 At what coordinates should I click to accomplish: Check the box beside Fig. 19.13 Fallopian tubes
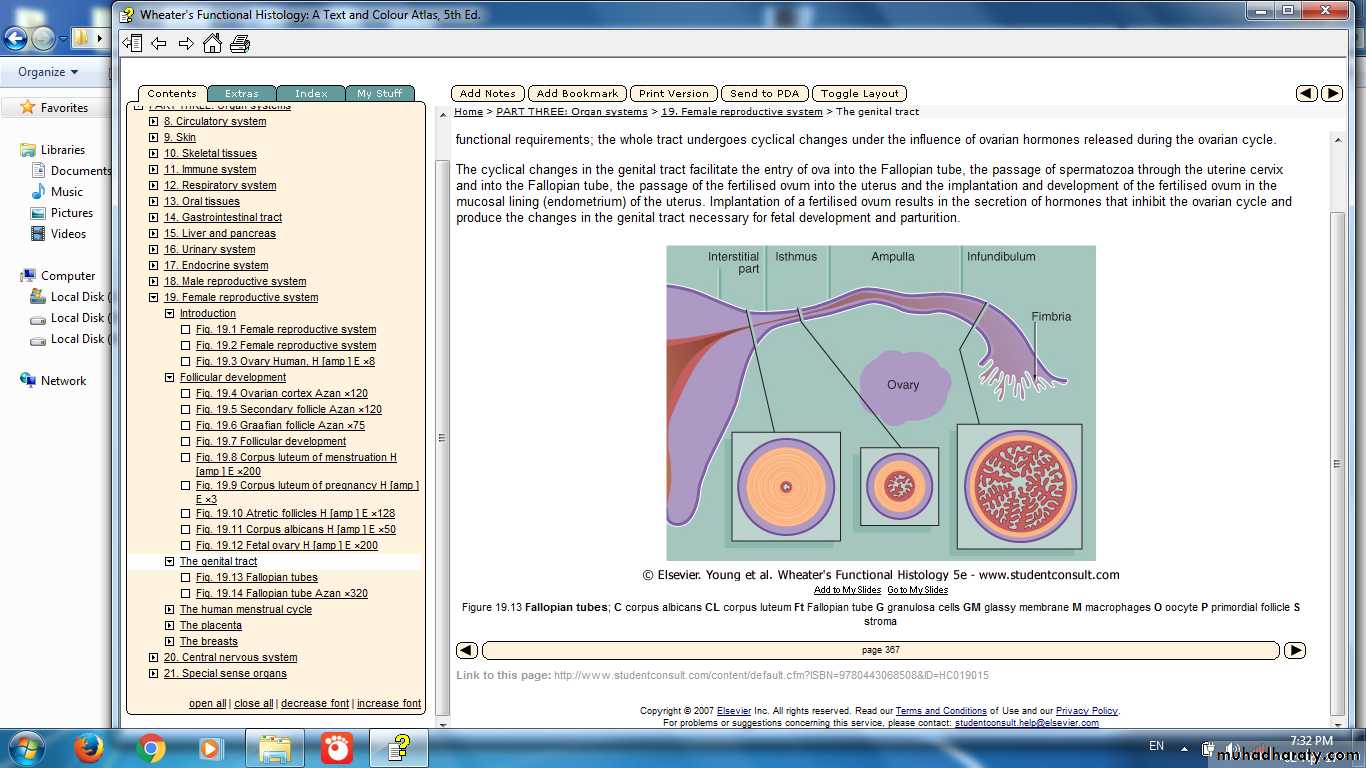pos(186,578)
